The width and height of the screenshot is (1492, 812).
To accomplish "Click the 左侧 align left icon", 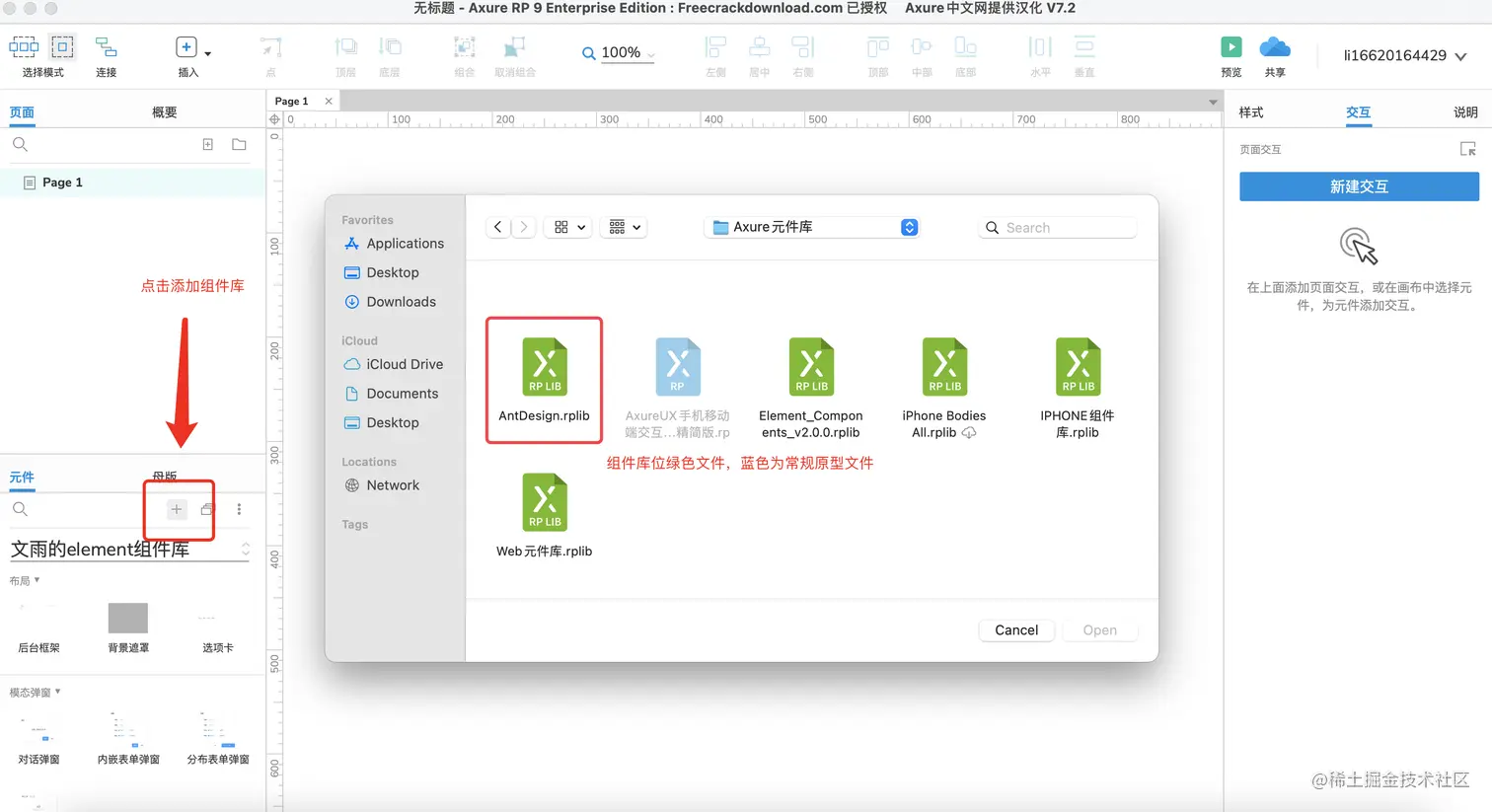I will [x=715, y=46].
